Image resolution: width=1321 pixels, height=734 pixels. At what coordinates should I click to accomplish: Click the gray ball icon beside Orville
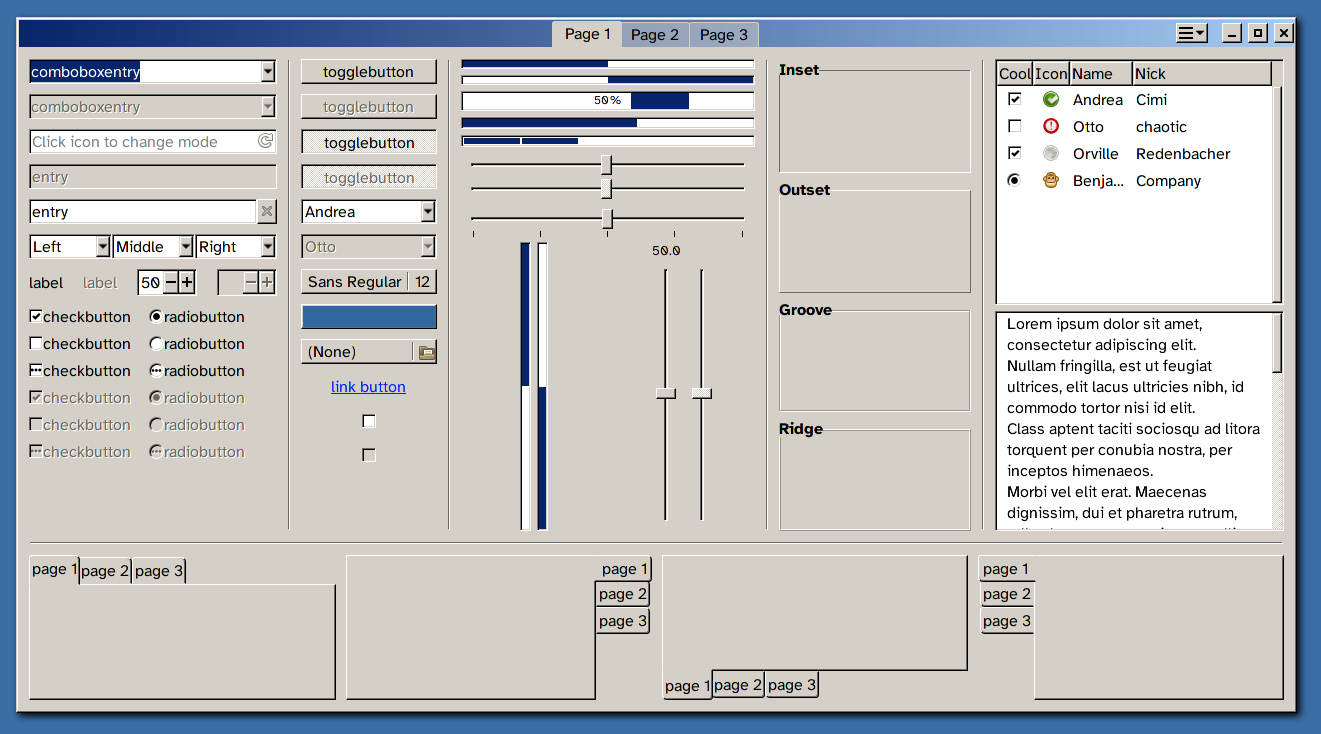coord(1050,153)
